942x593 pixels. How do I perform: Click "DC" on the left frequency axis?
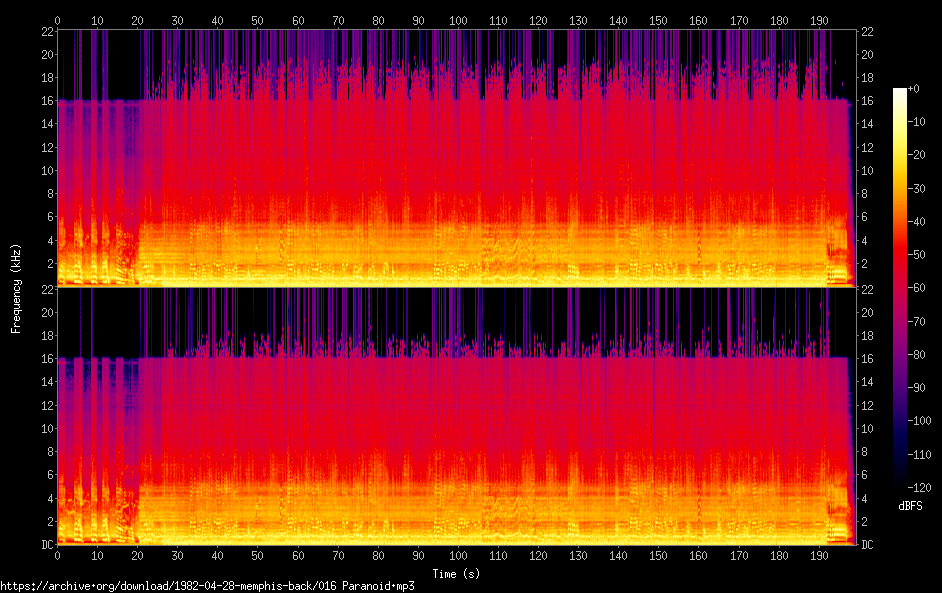pos(47,544)
